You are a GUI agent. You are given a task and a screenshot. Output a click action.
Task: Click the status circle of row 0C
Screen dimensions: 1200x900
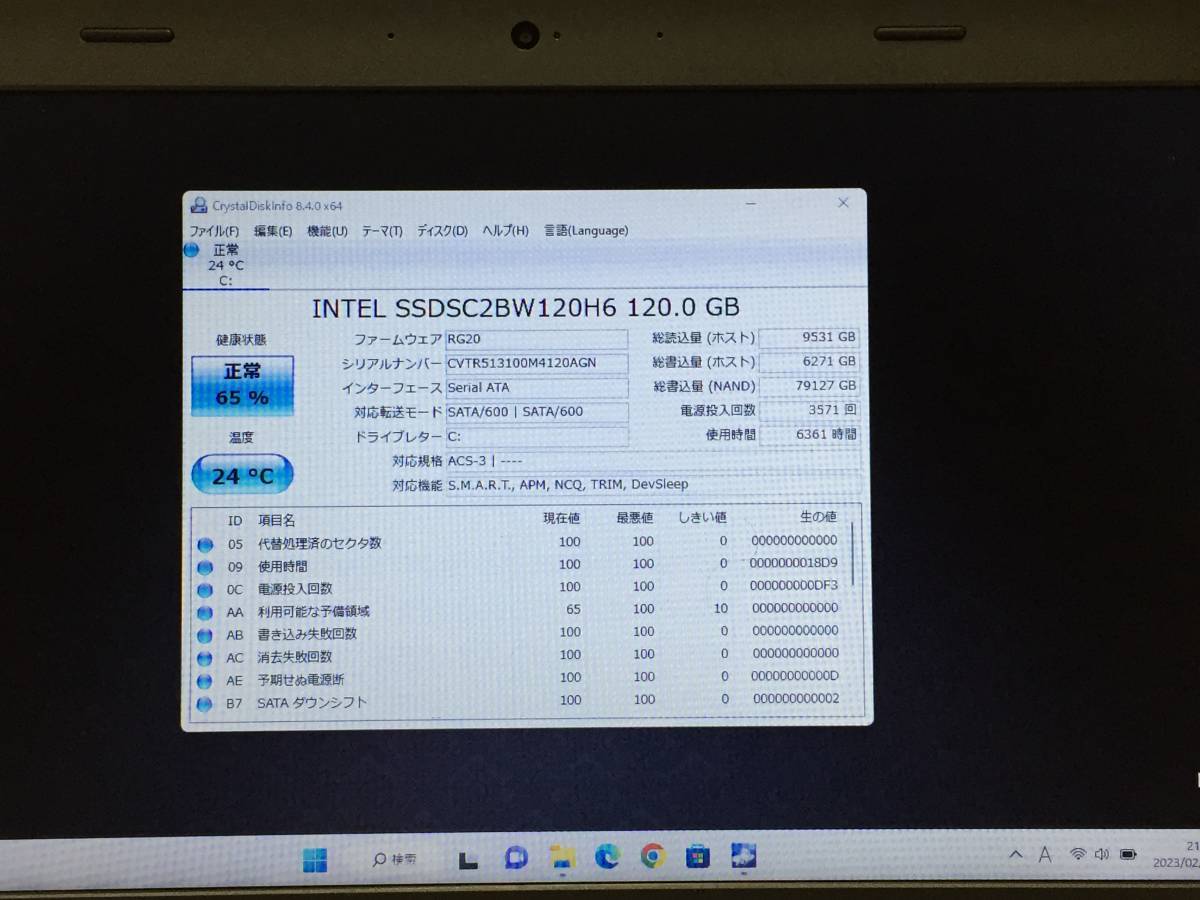(x=205, y=591)
